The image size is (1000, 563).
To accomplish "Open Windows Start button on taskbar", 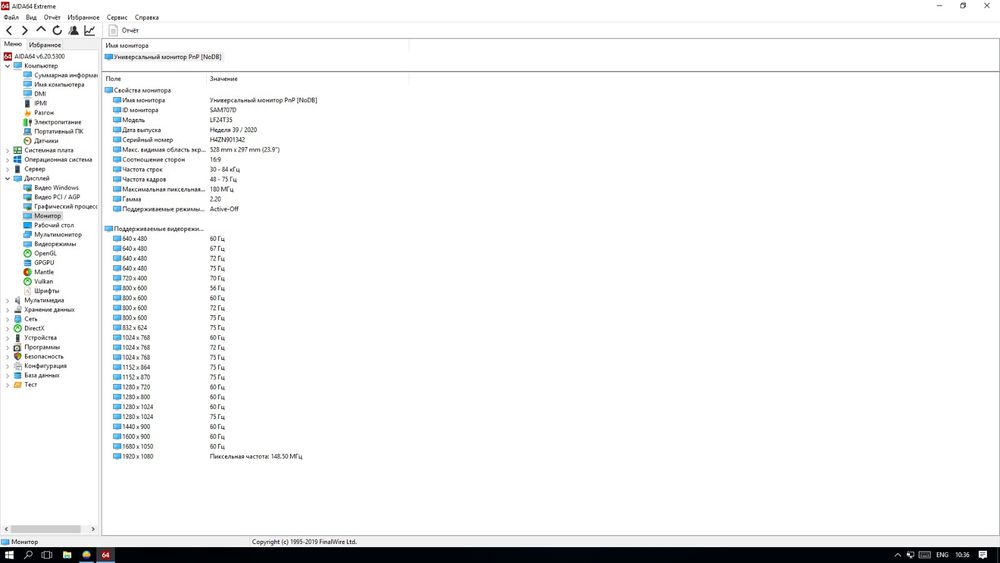I will click(x=9, y=555).
